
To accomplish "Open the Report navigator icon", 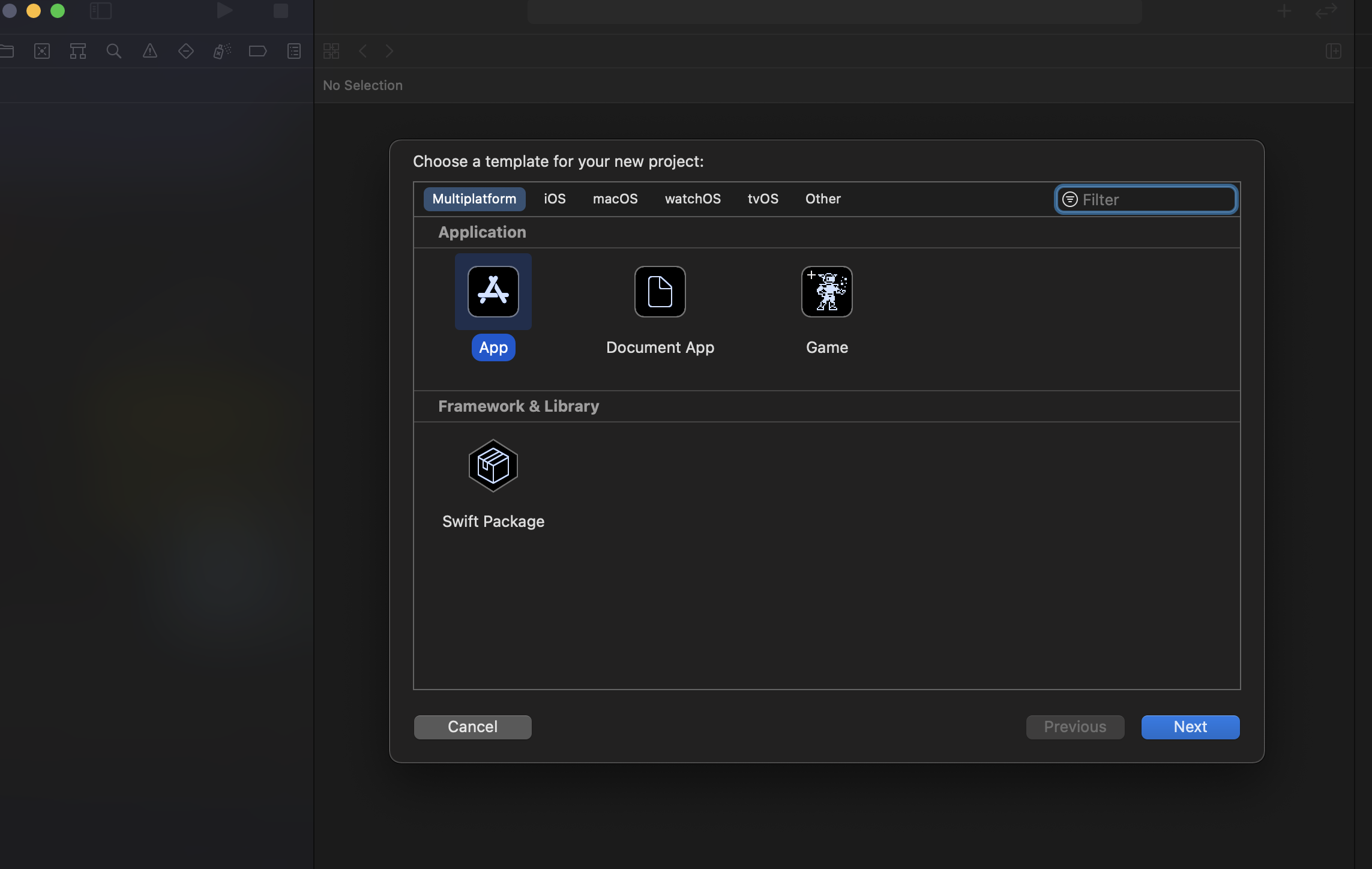I will click(x=293, y=52).
